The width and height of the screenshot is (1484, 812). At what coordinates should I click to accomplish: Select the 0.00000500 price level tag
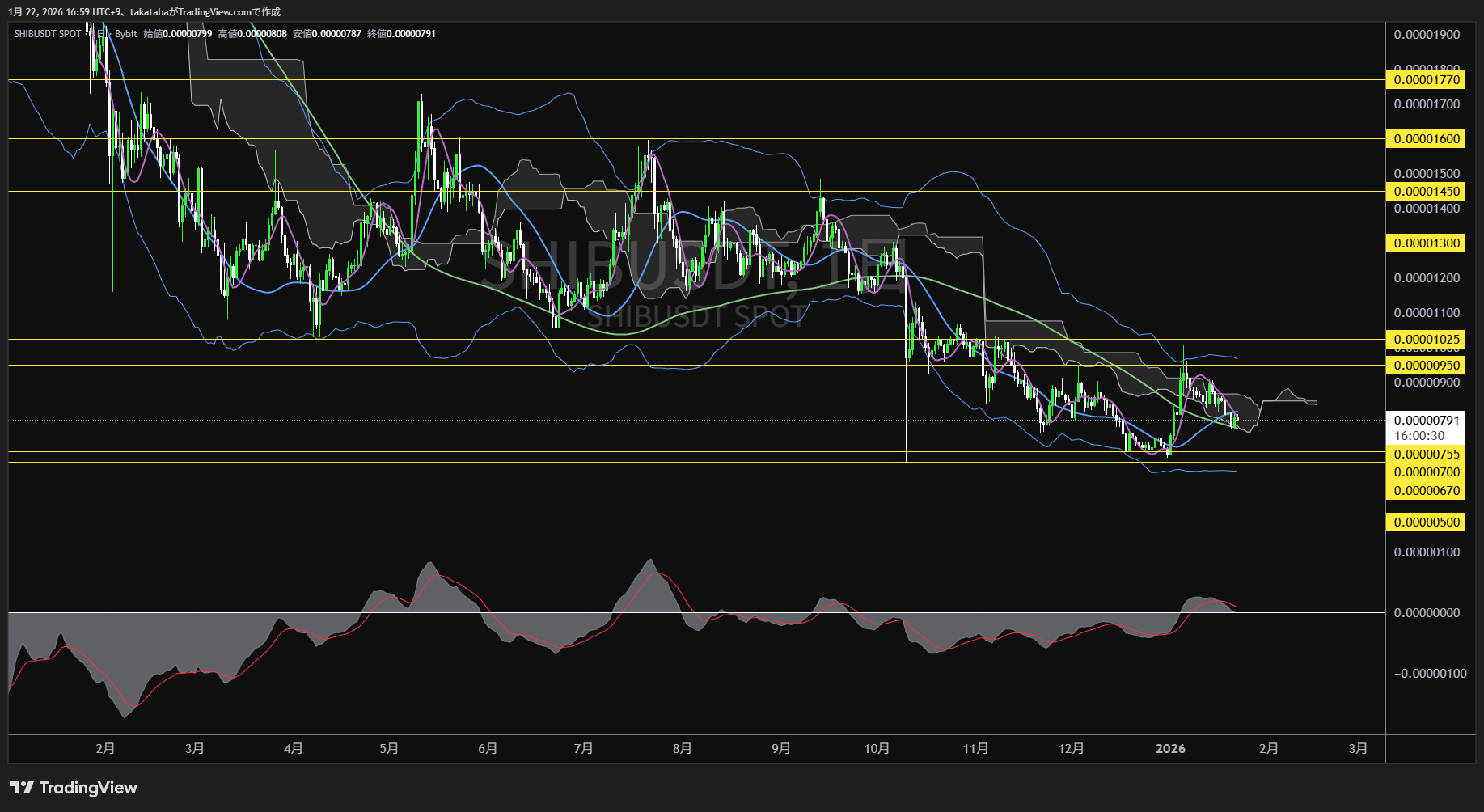point(1427,522)
